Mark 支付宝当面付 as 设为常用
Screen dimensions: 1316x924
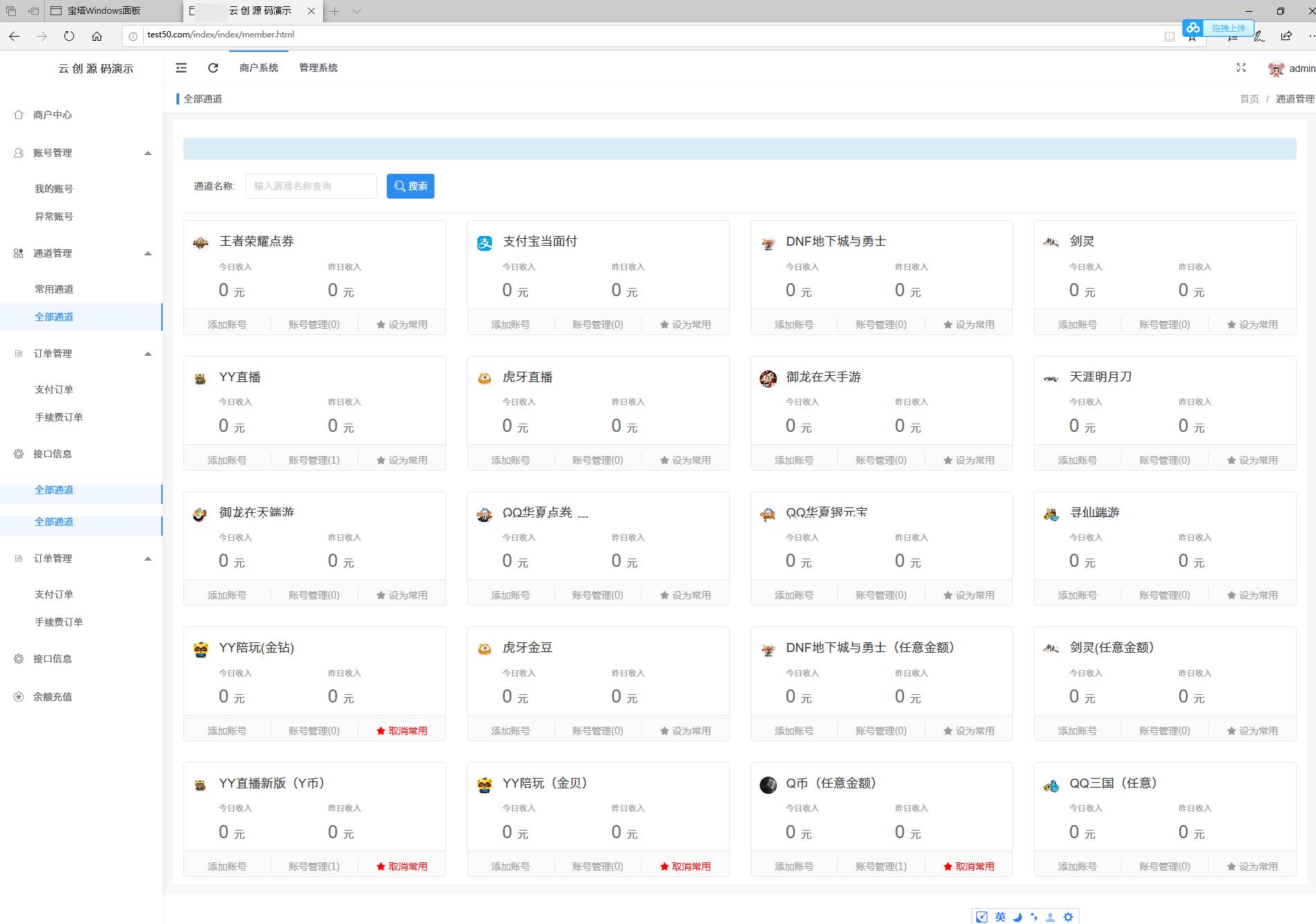pyautogui.click(x=686, y=325)
